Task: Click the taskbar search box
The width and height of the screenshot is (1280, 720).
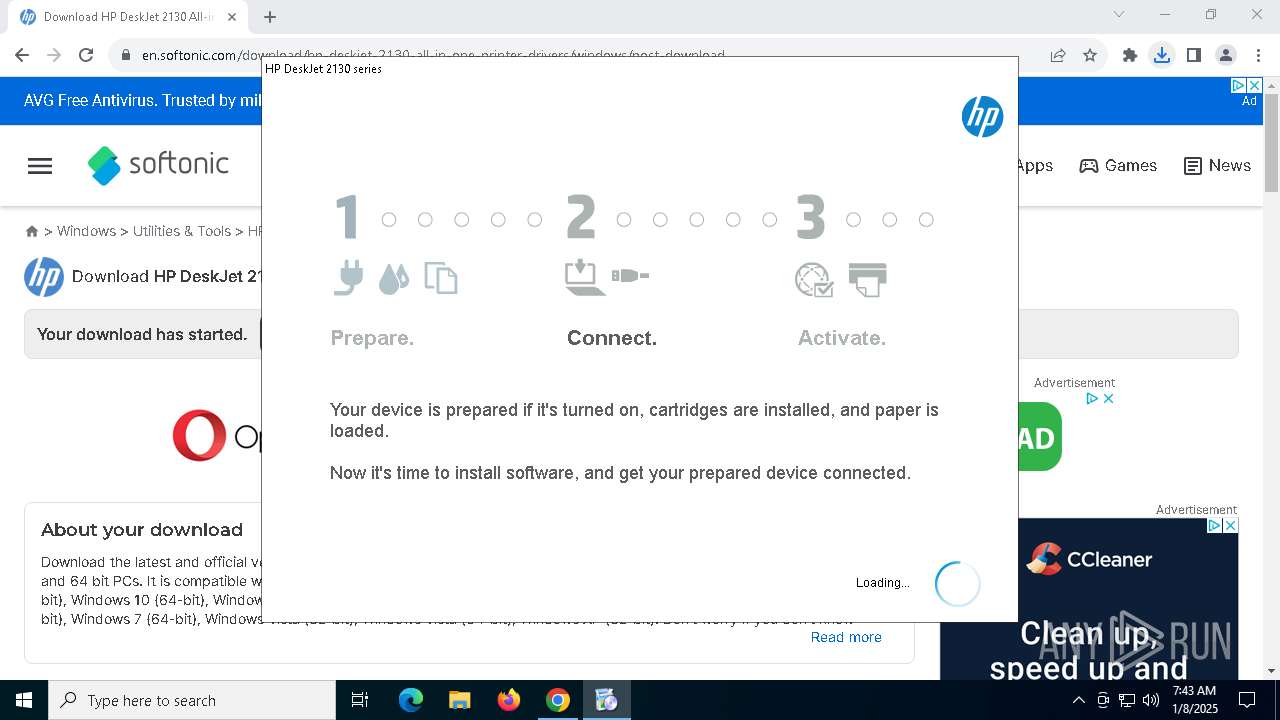Action: click(x=192, y=700)
